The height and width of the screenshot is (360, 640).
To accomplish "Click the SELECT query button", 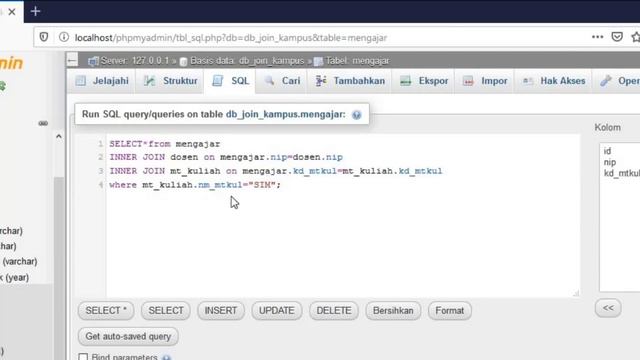I will 166,311.
